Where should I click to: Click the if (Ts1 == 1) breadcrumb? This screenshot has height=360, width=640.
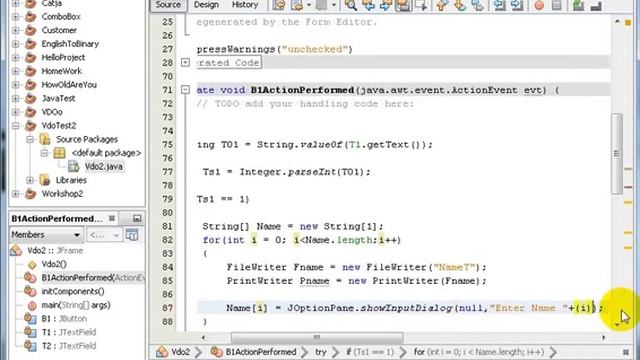coord(370,352)
